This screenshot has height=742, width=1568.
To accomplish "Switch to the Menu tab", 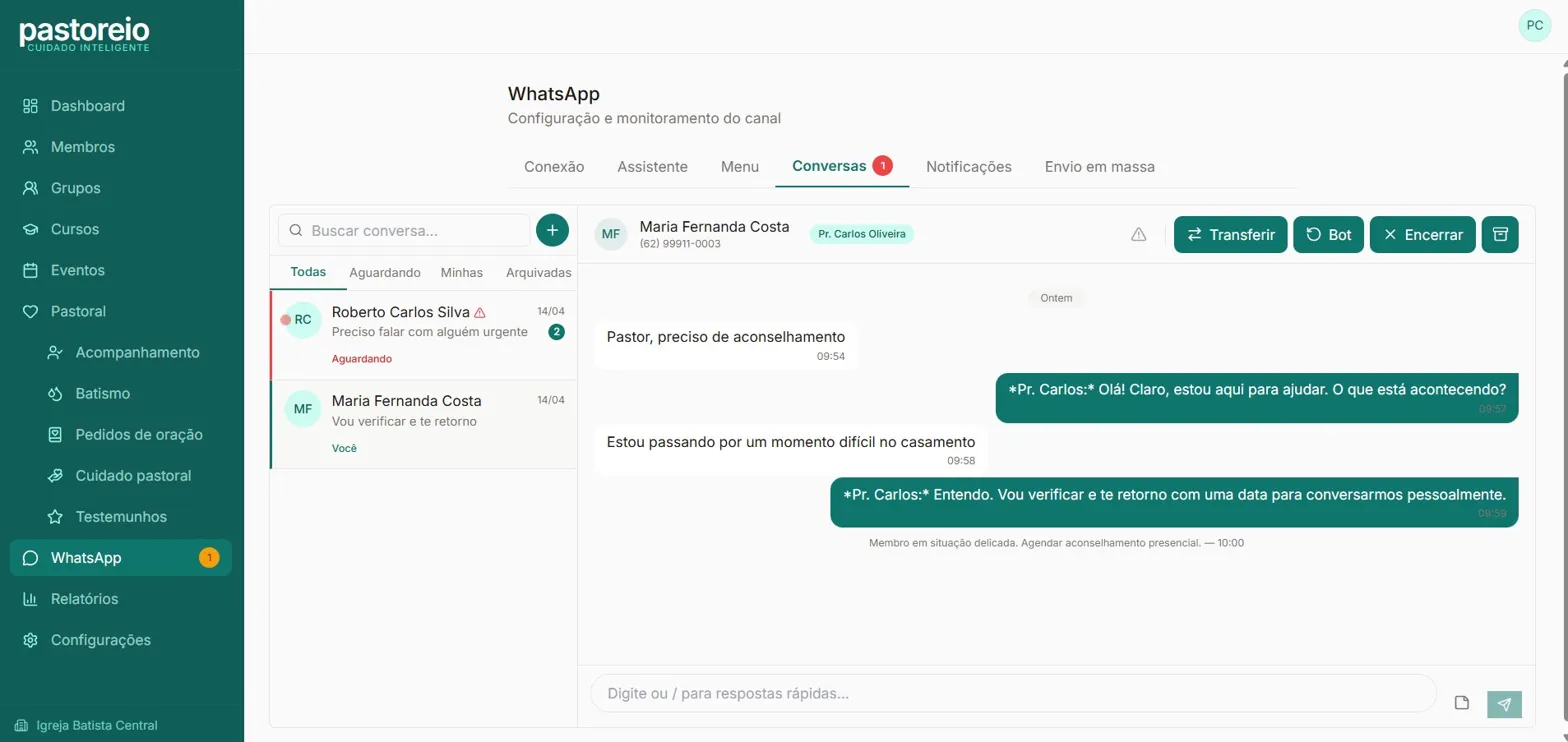I will 740,167.
